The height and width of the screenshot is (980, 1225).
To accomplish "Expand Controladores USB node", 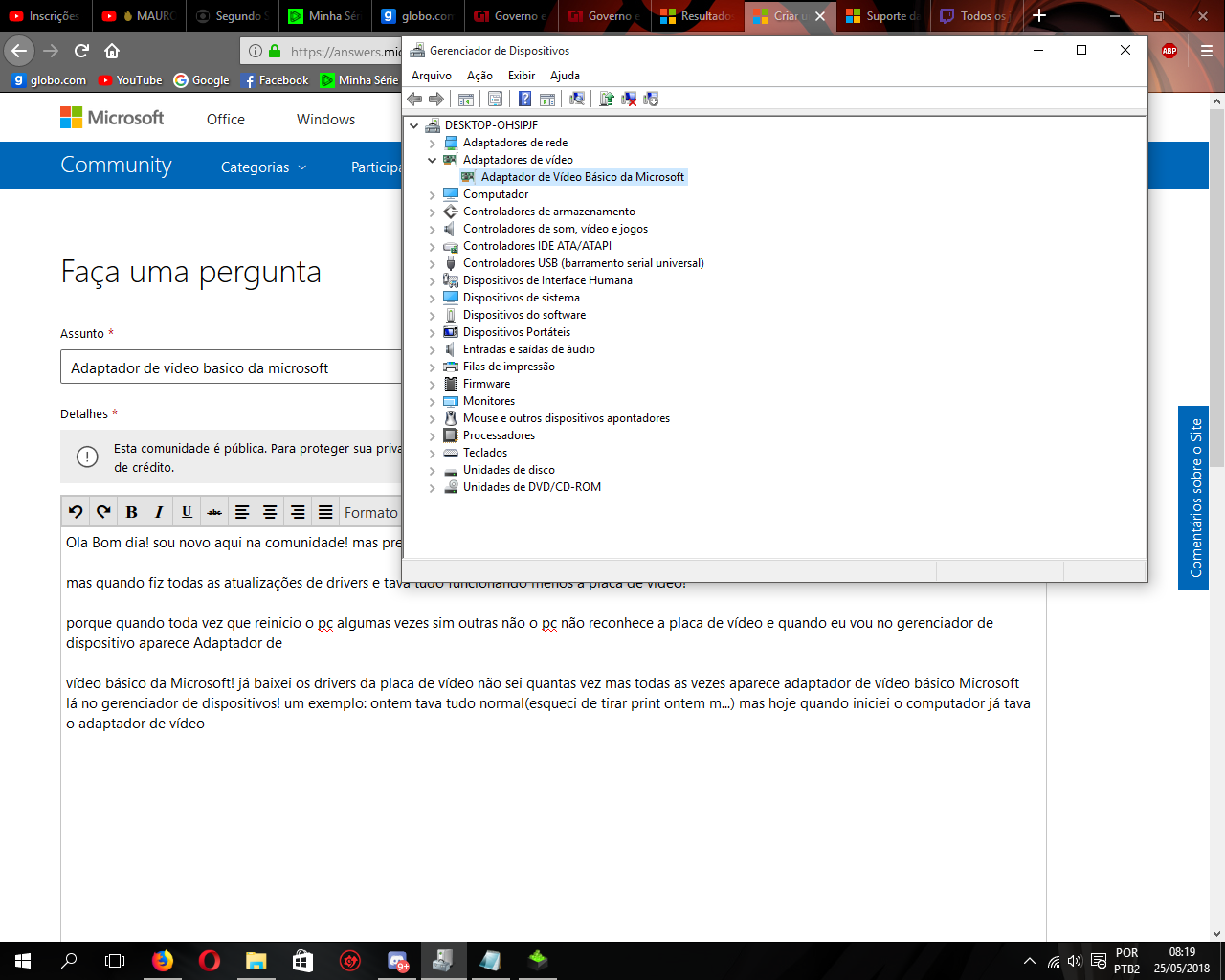I will tap(432, 263).
